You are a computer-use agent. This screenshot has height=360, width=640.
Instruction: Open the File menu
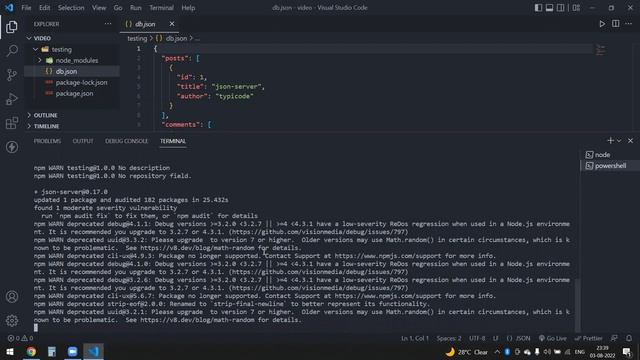point(26,8)
